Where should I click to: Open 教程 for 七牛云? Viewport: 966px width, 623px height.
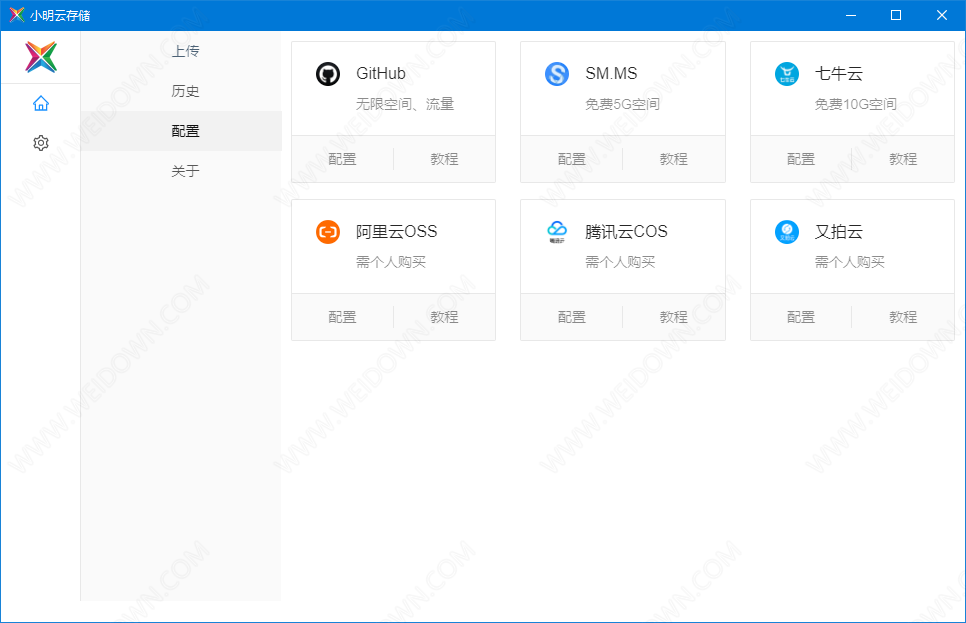(x=903, y=159)
